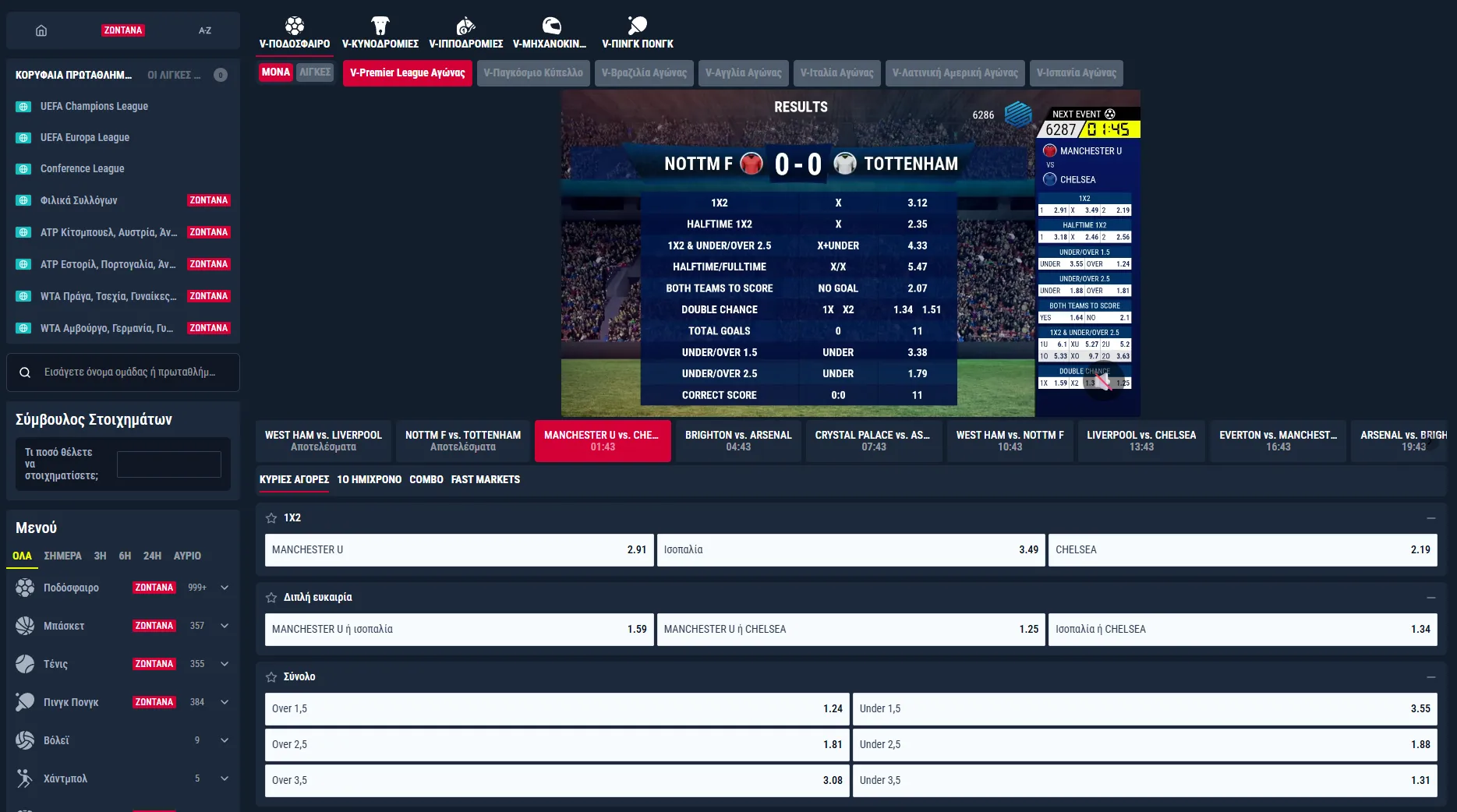Bet on MANCHESTER U at 2.91
Image resolution: width=1457 pixels, height=812 pixels.
459,550
